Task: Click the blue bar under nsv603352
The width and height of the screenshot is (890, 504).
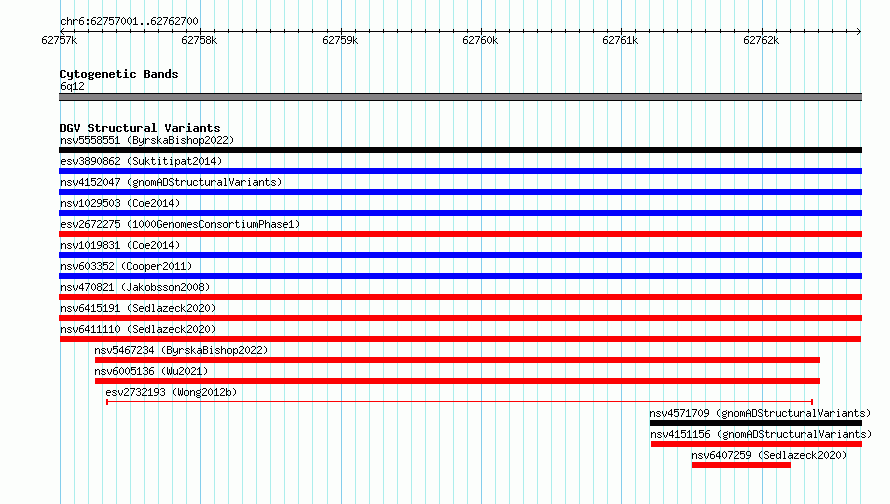Action: [460, 276]
